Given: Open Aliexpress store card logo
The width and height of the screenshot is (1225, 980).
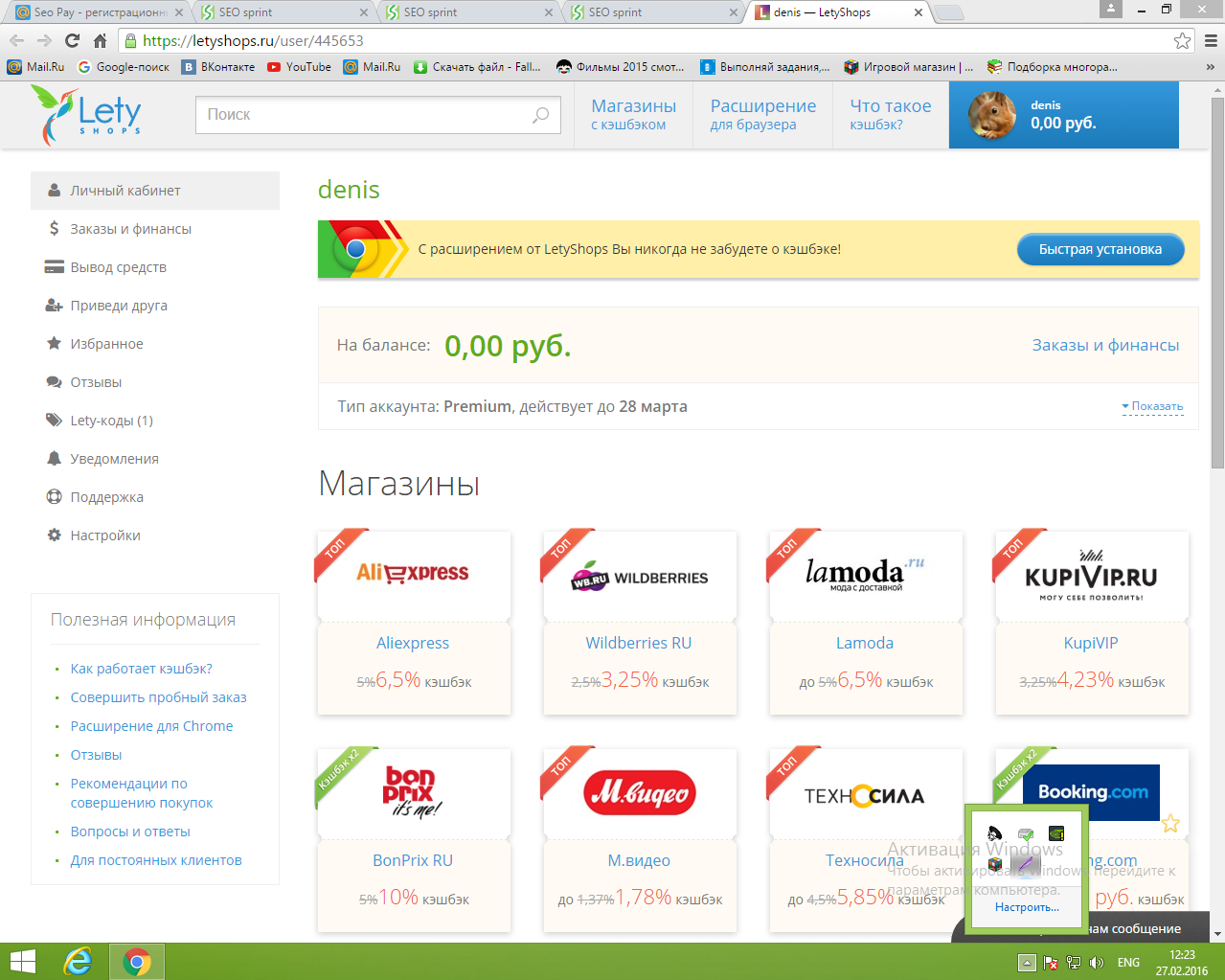Looking at the screenshot, I should point(413,573).
